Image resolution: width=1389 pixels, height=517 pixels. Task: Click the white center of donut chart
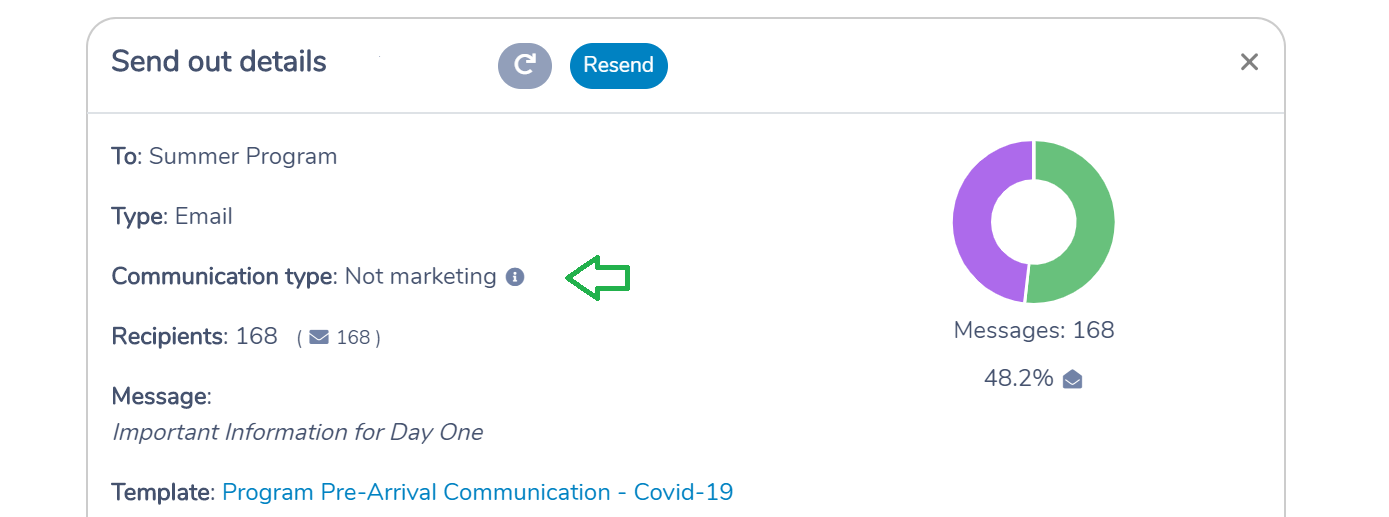(1034, 222)
